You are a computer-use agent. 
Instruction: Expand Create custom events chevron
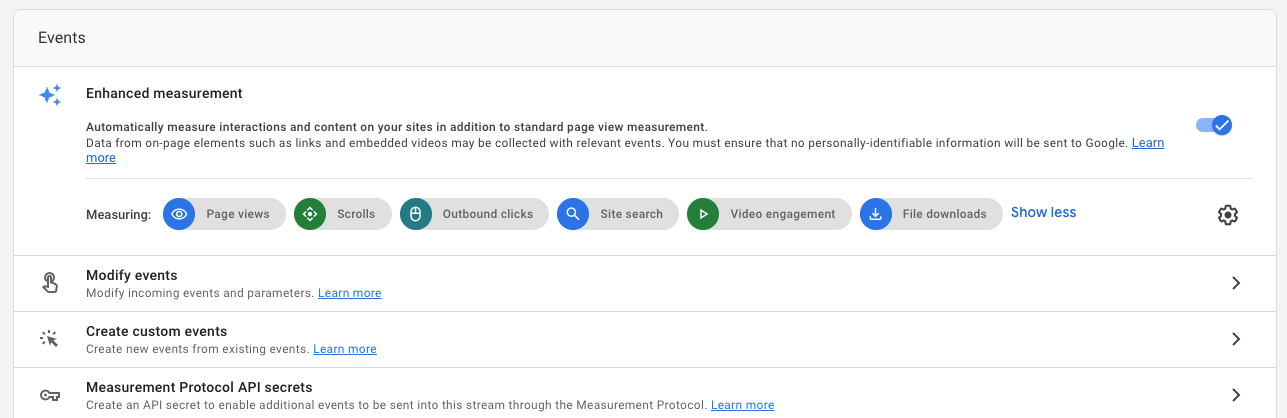[1236, 339]
